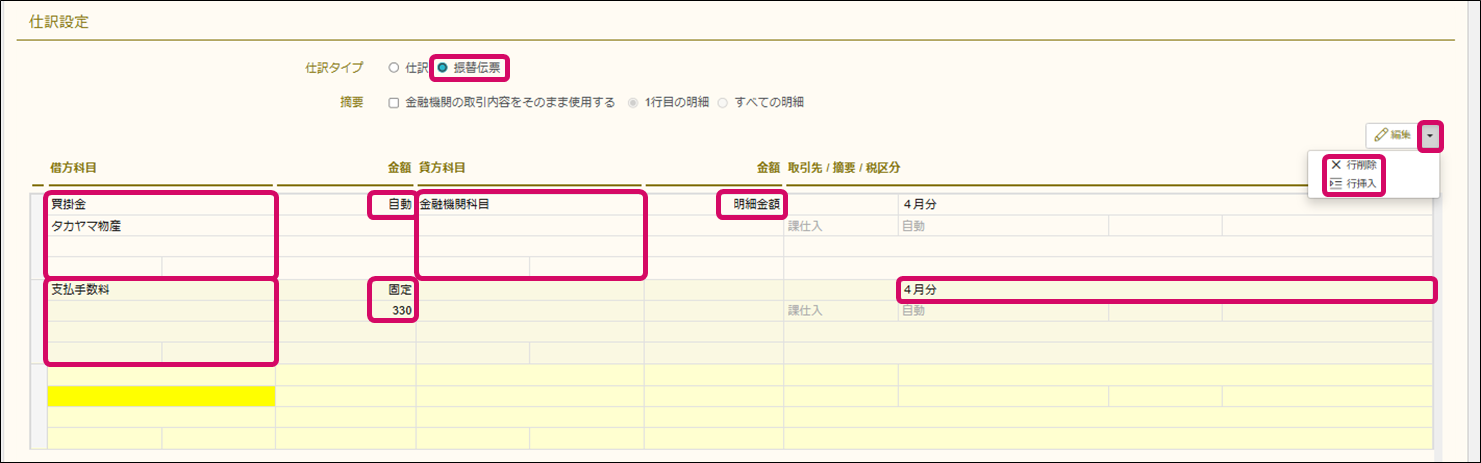The width and height of the screenshot is (1481, 463).
Task: Click the 4月分 summary in second row
Action: 1165,290
